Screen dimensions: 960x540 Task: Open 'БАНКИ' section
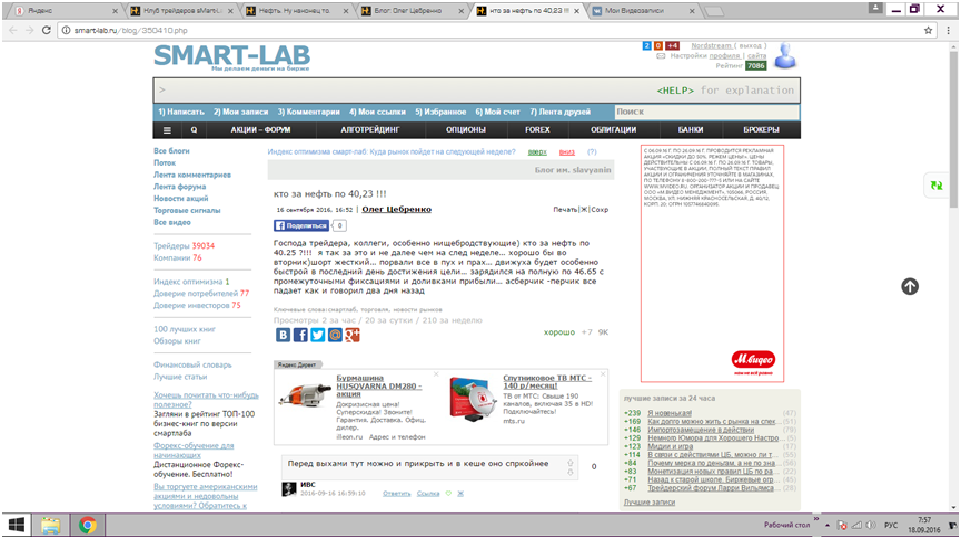tap(691, 130)
